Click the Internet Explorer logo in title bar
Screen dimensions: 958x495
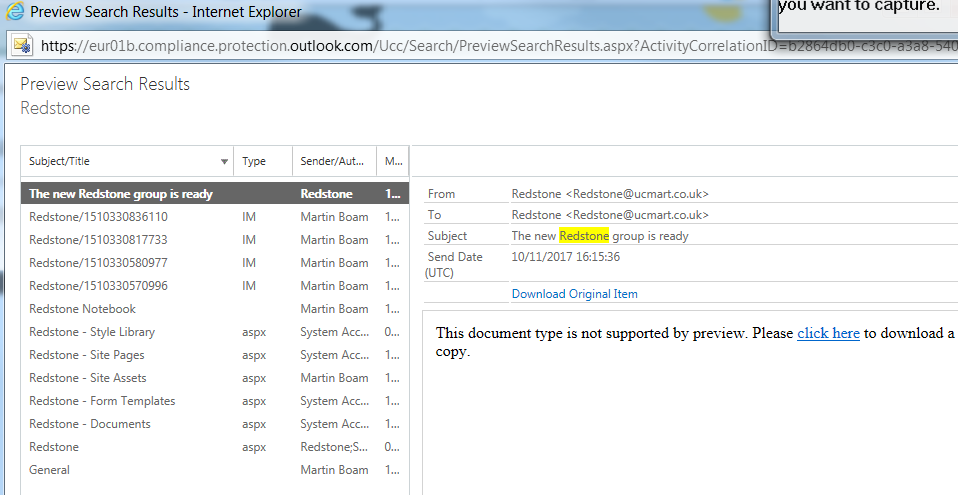(x=15, y=14)
